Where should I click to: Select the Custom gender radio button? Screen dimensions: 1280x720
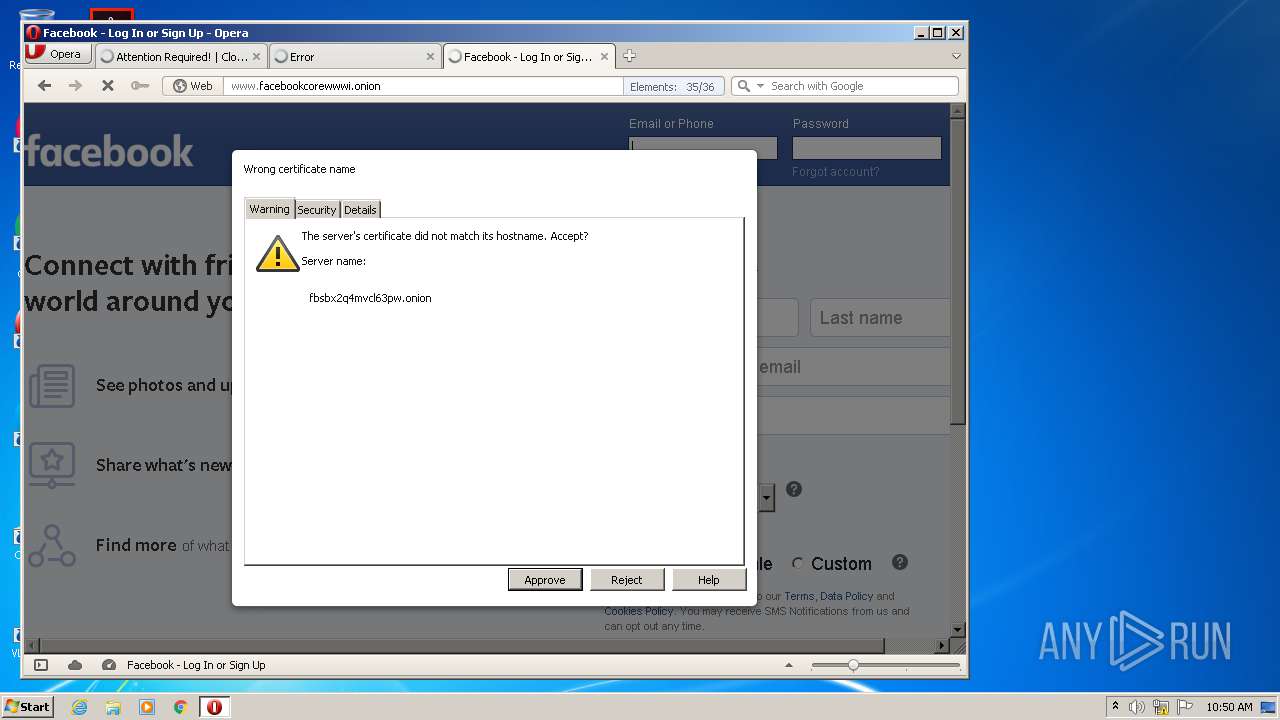(797, 564)
